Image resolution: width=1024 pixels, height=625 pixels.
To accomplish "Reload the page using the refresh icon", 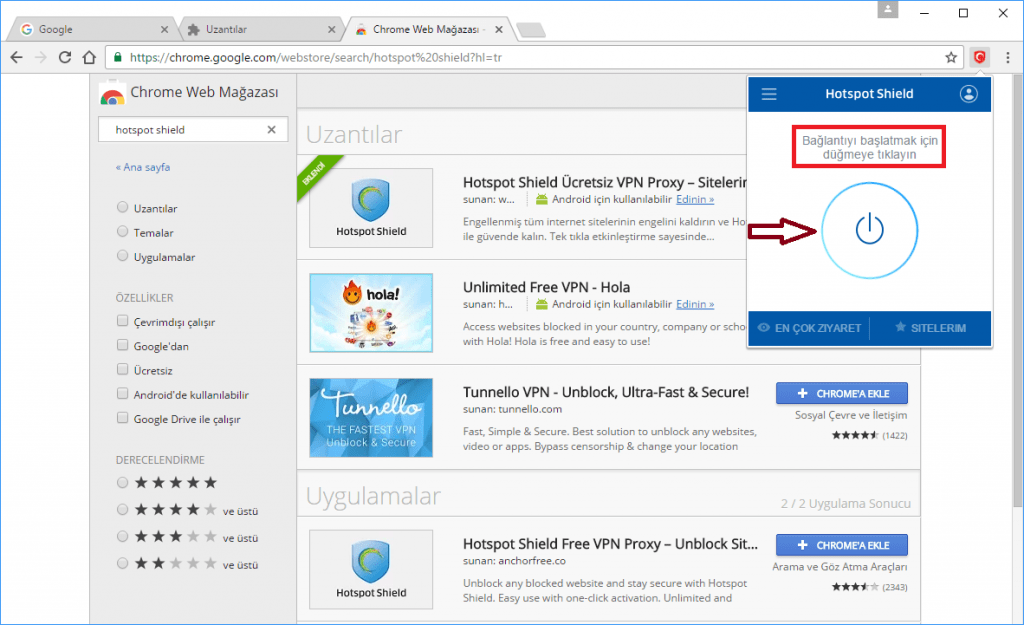I will pos(63,57).
